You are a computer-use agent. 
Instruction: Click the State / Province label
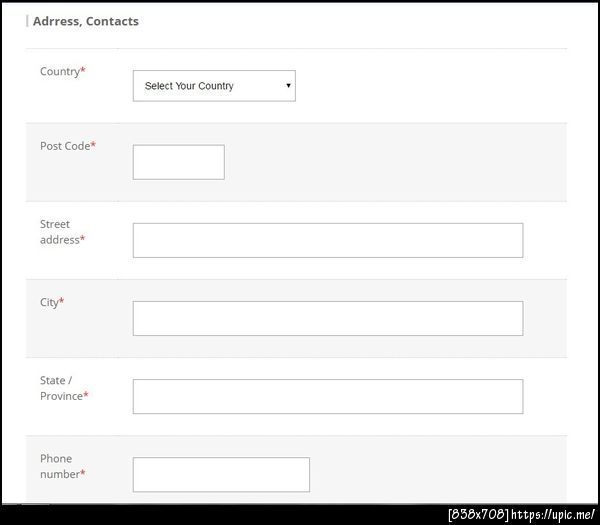tap(60, 388)
